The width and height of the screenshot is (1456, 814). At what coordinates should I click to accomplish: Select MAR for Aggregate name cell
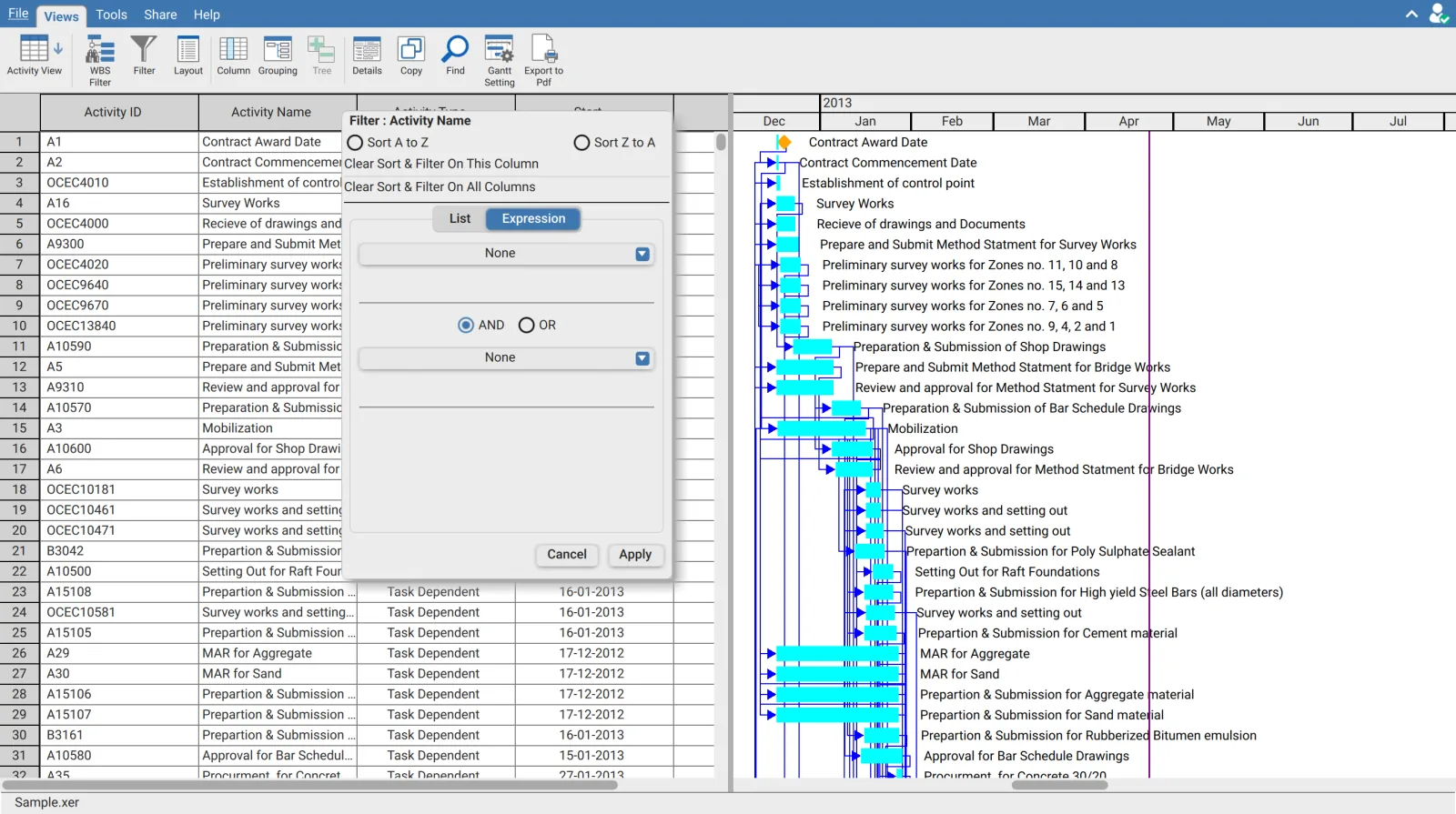(278, 653)
